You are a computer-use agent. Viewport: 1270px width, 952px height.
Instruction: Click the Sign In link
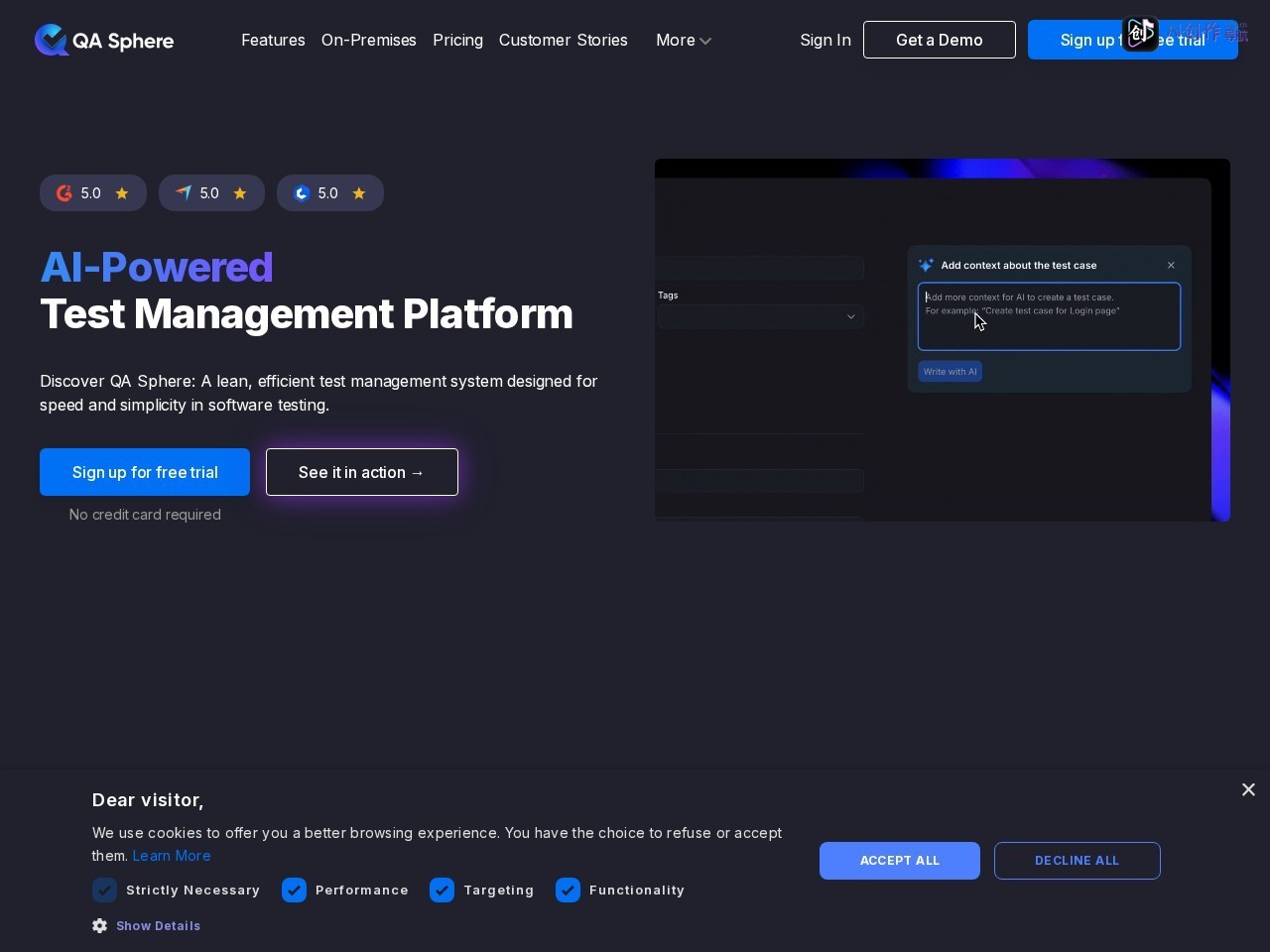click(825, 40)
